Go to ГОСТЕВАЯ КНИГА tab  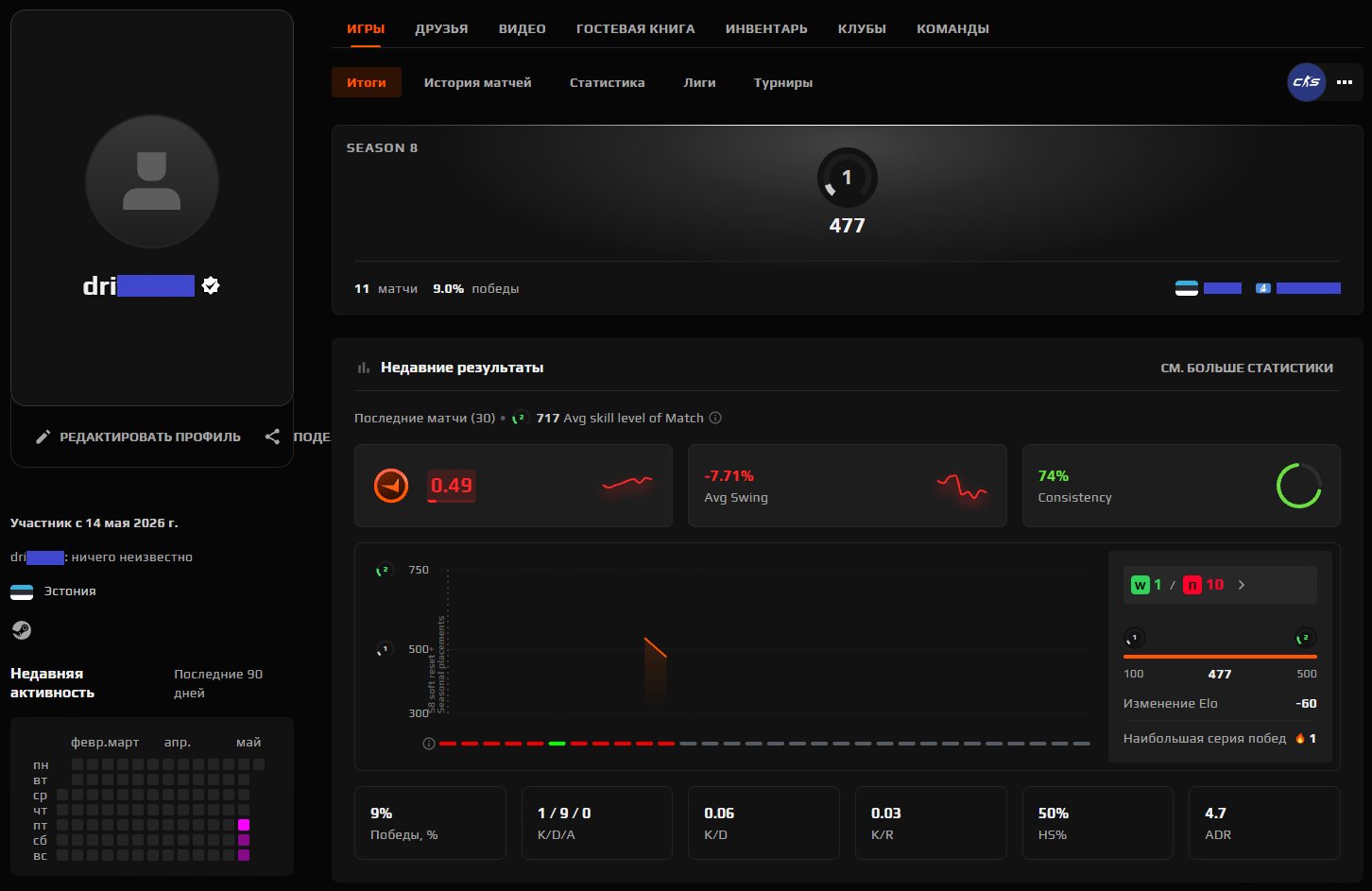pyautogui.click(x=636, y=28)
